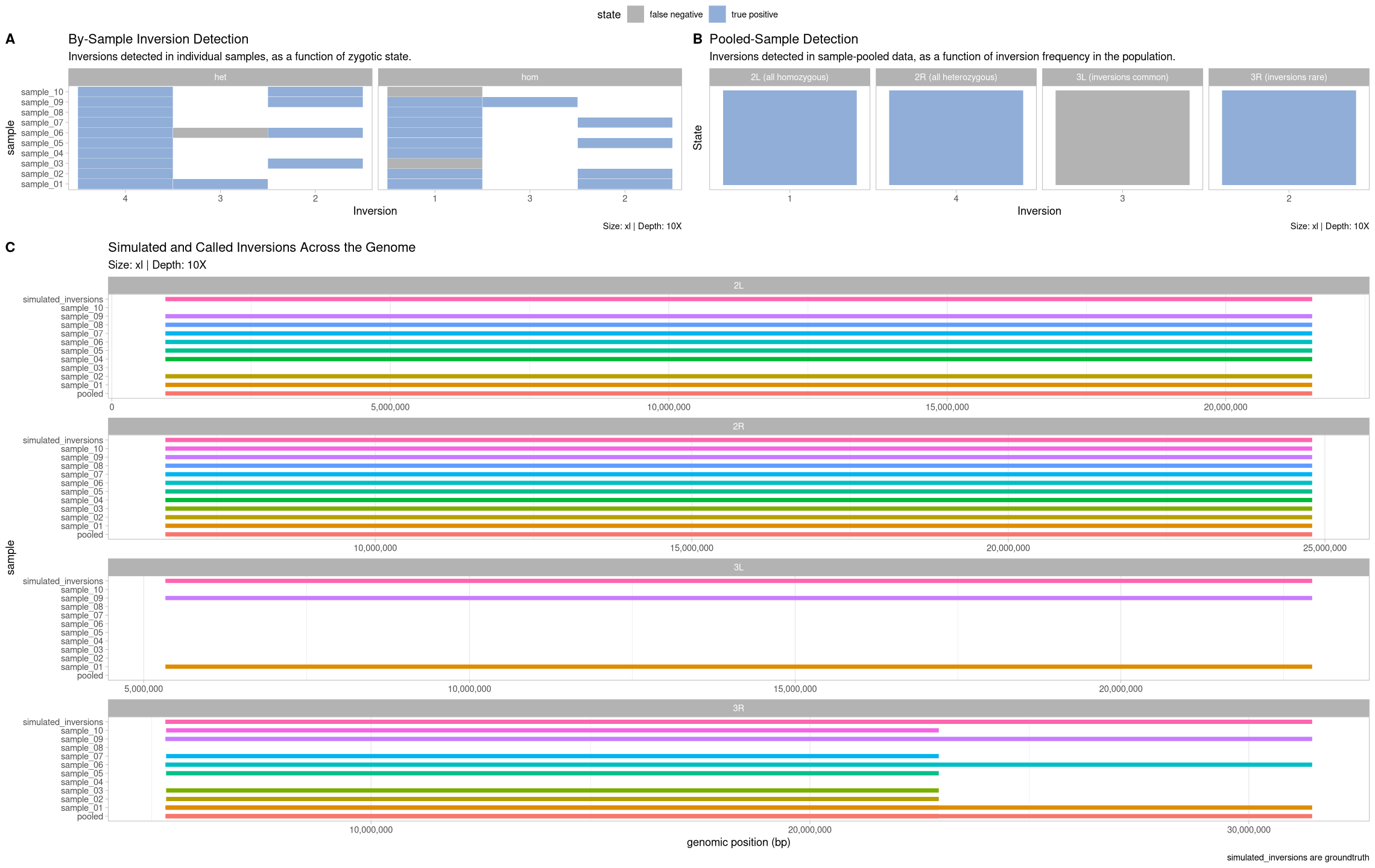Click the '3R (inversions rare)' strip header
This screenshot has height=868, width=1375.
coord(1289,77)
